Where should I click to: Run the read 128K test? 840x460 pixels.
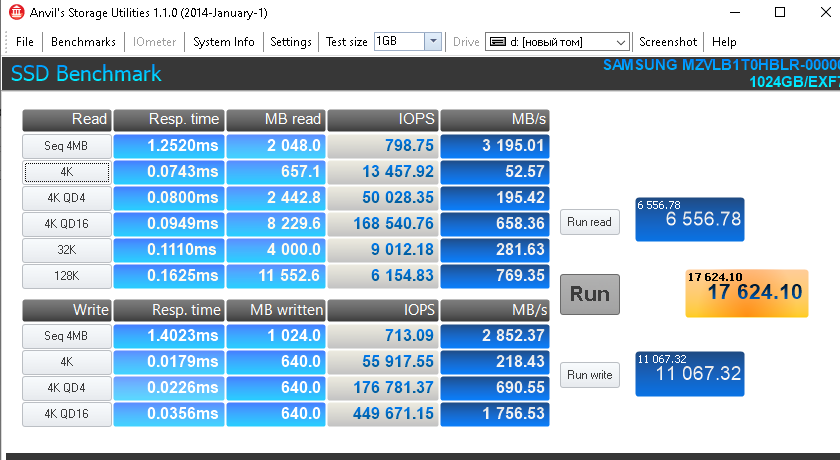[67, 275]
